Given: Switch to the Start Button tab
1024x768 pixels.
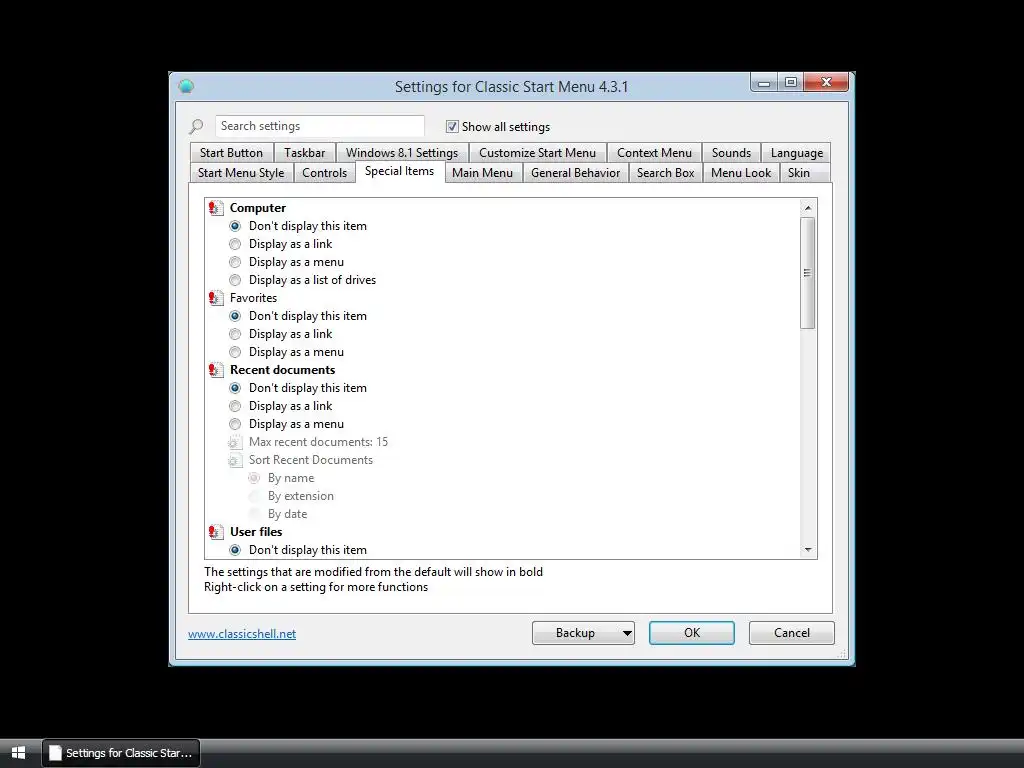Looking at the screenshot, I should coord(231,153).
